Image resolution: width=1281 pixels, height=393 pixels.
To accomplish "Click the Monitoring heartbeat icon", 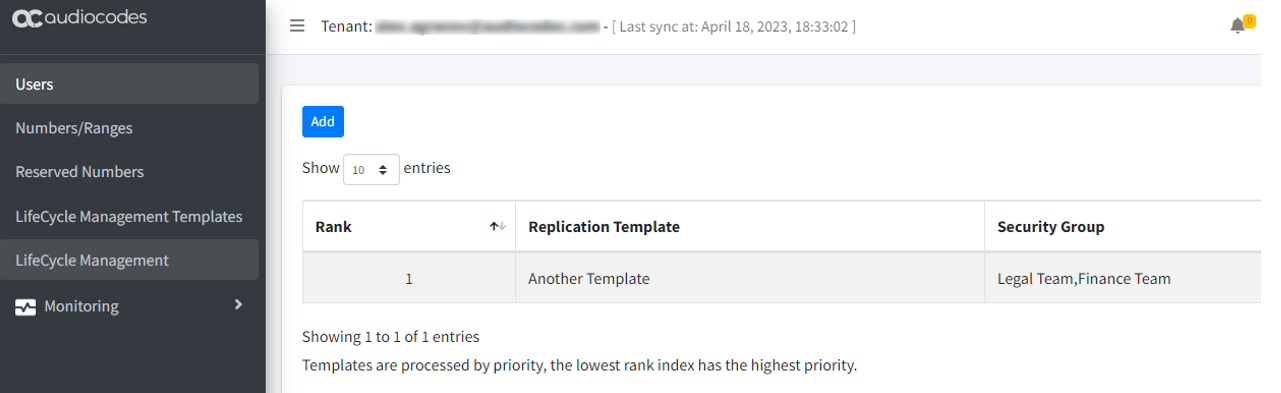I will [25, 307].
